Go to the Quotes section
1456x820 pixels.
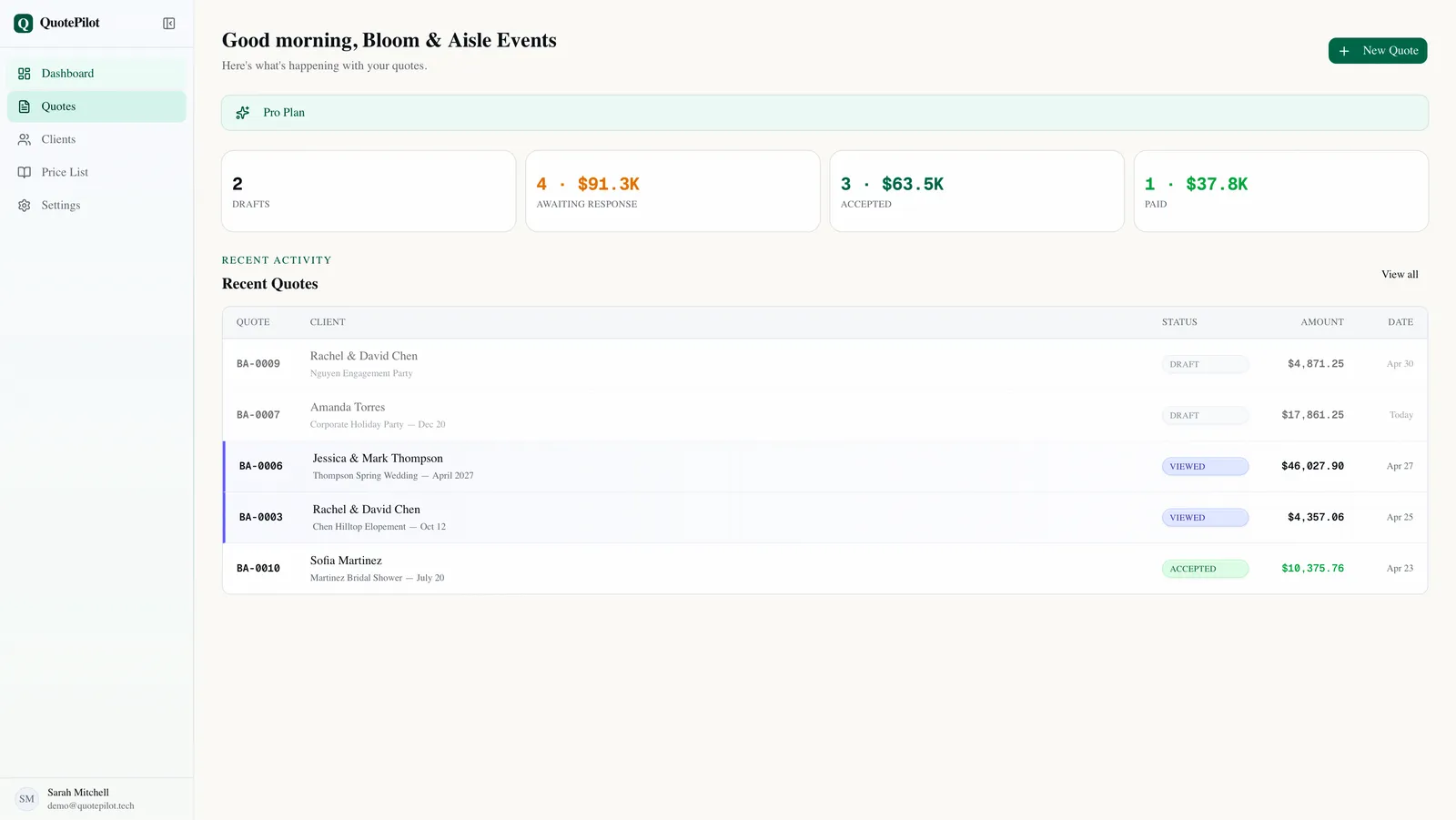tap(96, 106)
